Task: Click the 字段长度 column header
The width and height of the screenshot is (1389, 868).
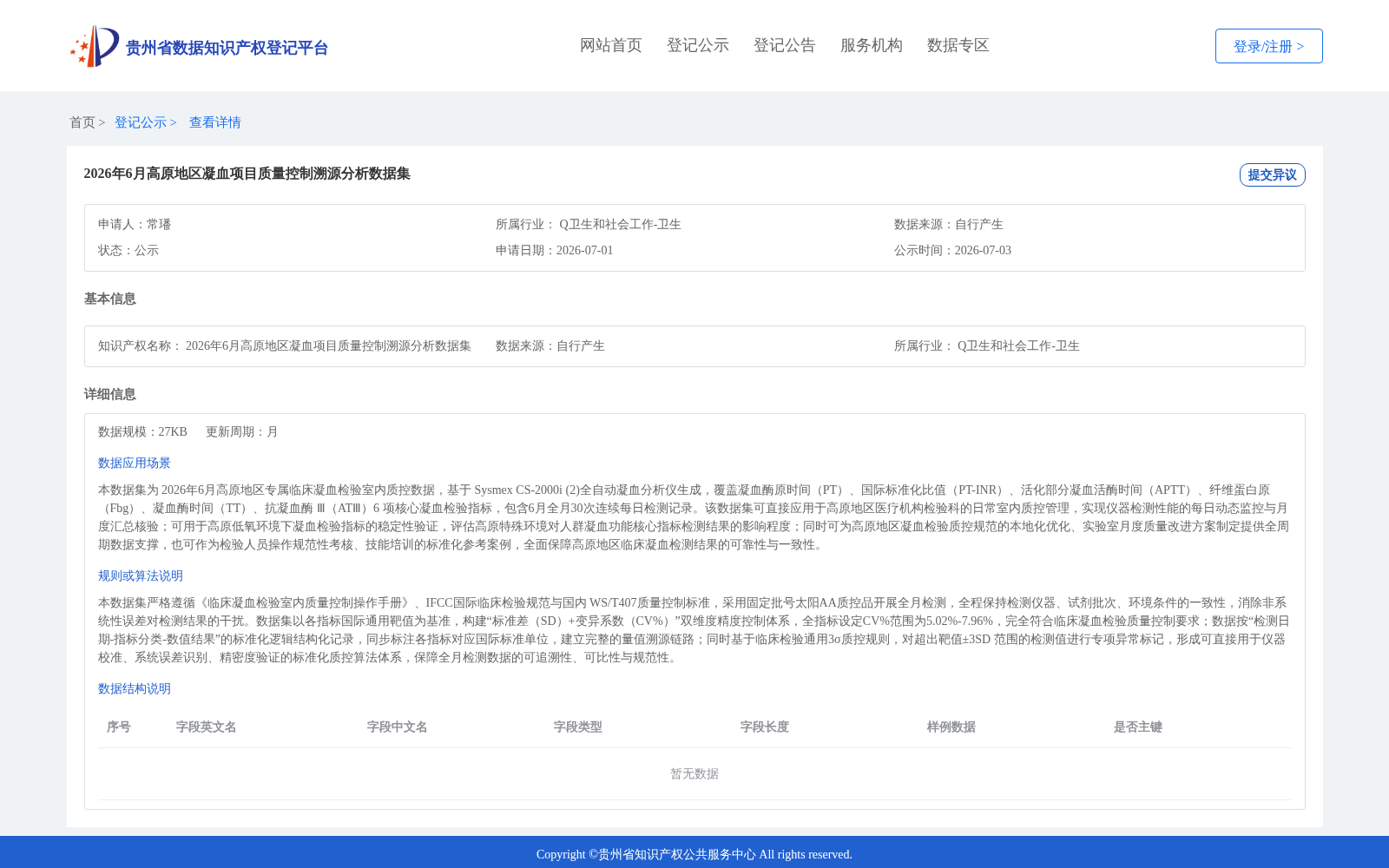Action: pyautogui.click(x=765, y=727)
